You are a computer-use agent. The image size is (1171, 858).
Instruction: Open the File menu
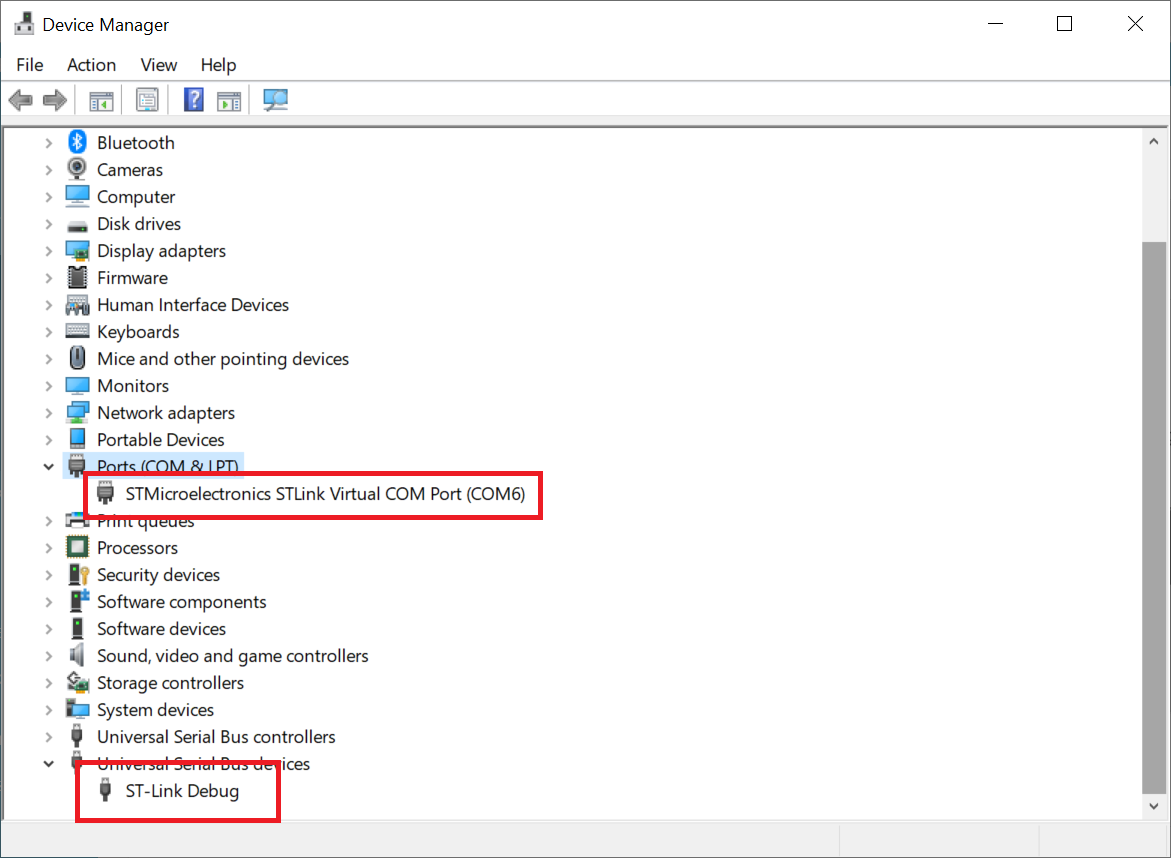pos(30,65)
